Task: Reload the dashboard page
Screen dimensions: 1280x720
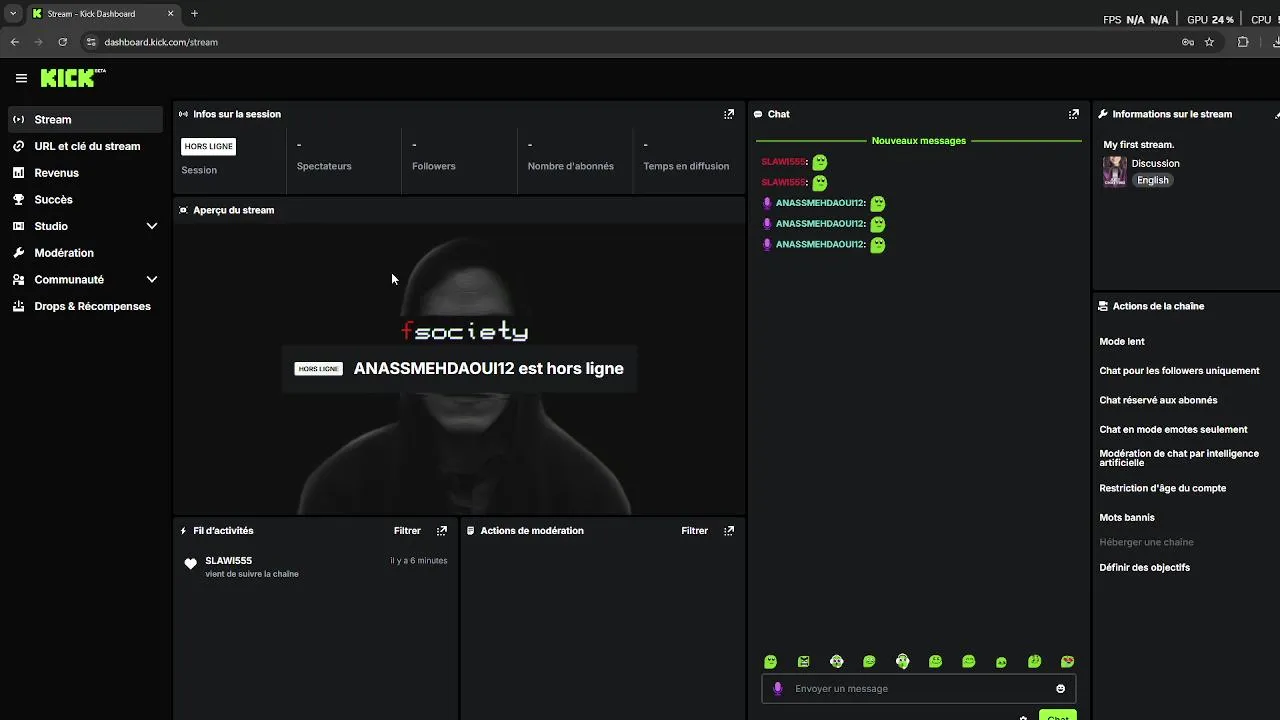Action: point(62,42)
